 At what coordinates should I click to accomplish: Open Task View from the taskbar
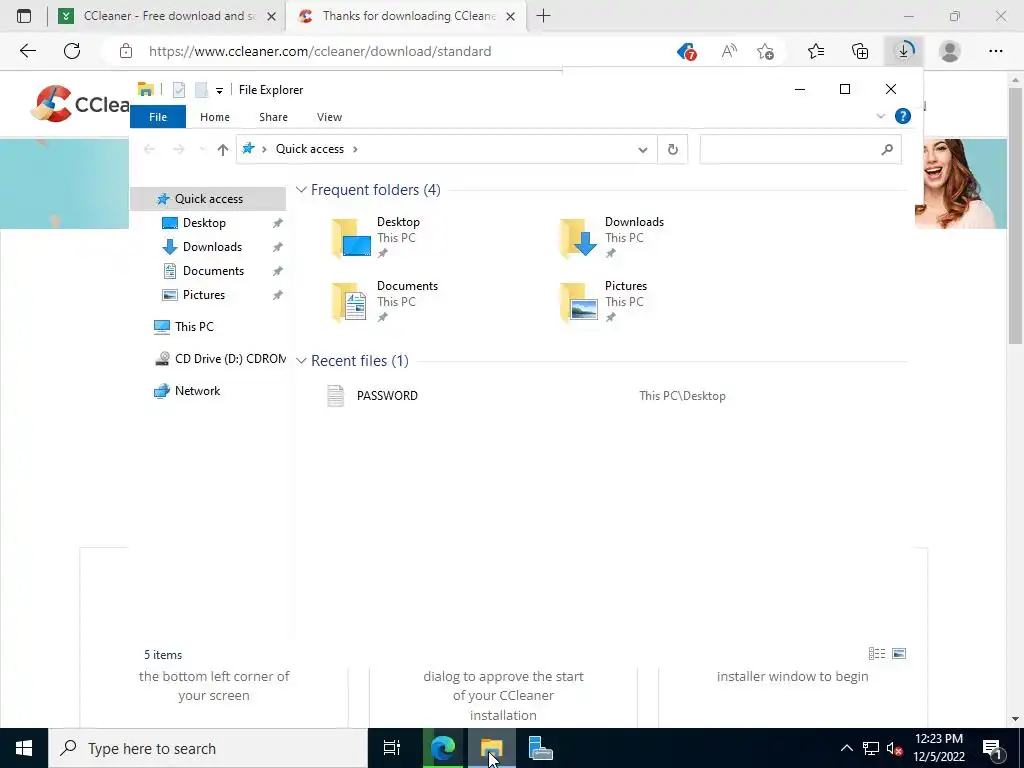(x=392, y=748)
